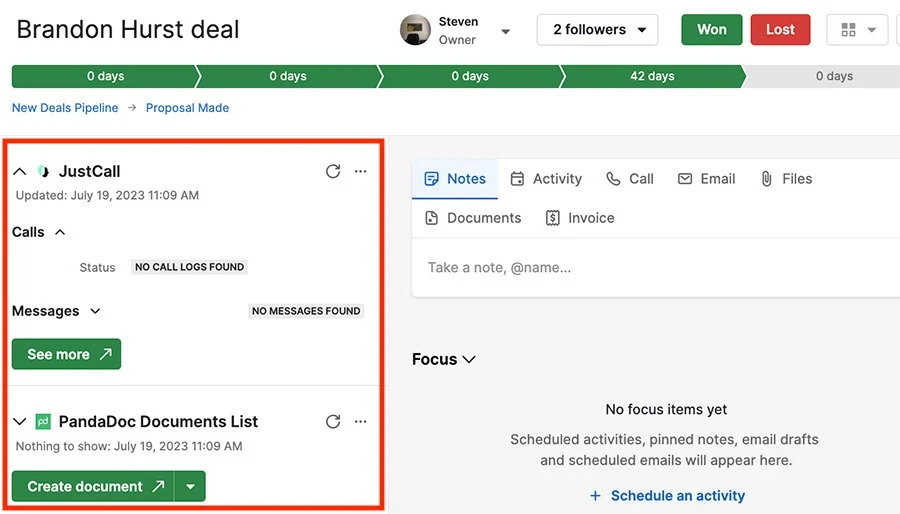Open the Create document dropdown arrow
The image size is (900, 514).
click(x=190, y=486)
